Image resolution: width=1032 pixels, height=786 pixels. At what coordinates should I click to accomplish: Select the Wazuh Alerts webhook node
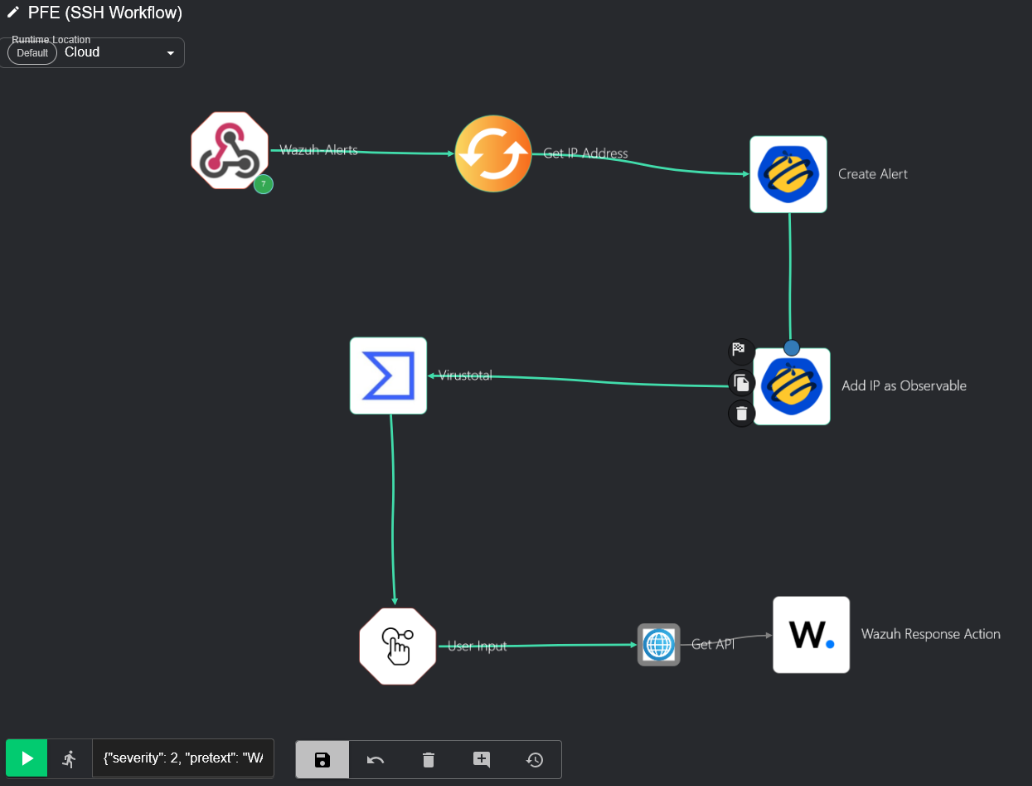point(230,151)
